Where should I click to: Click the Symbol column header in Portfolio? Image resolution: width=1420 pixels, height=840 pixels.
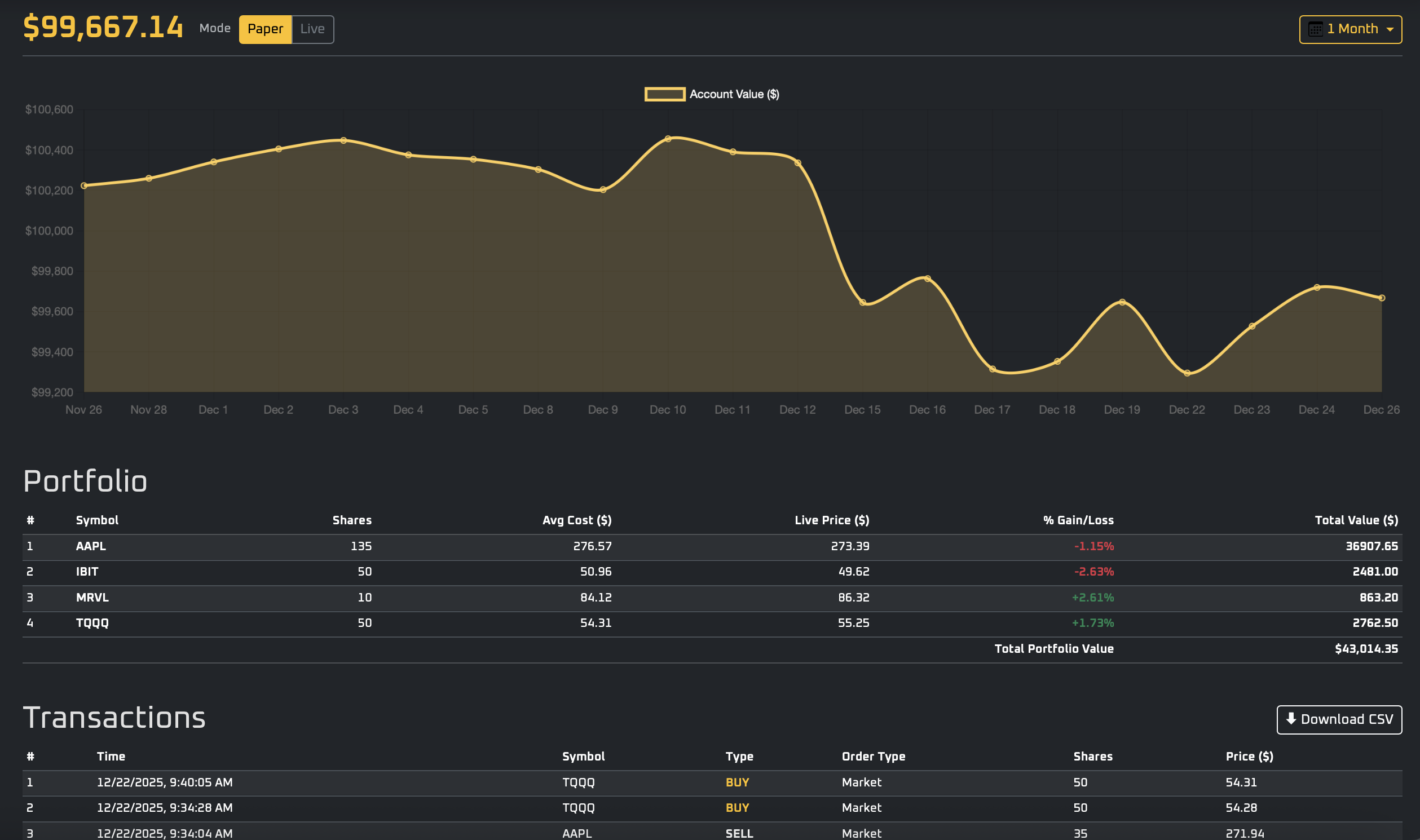click(98, 520)
